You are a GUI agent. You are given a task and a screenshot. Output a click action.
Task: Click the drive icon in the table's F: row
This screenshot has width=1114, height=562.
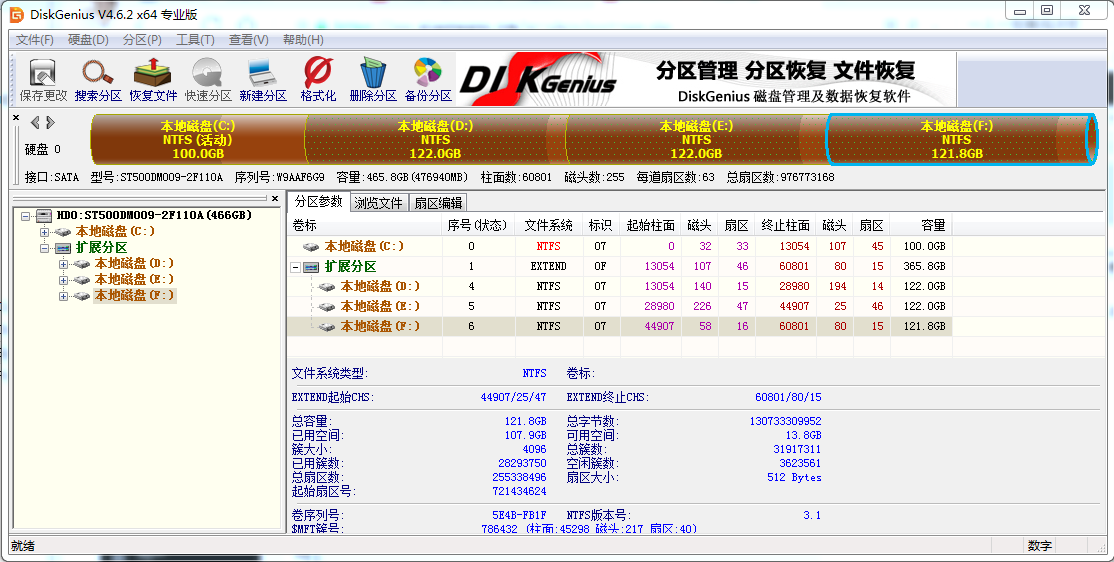pos(327,327)
